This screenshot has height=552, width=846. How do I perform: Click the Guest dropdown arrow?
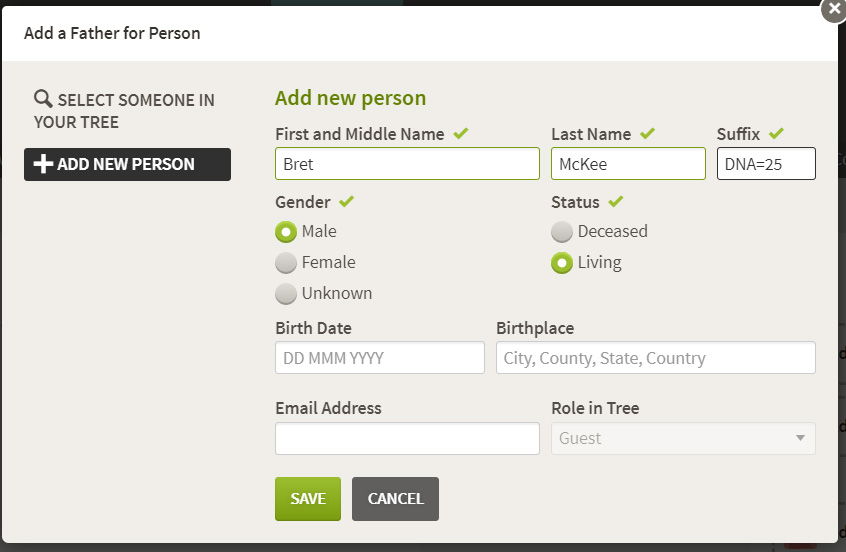point(801,438)
